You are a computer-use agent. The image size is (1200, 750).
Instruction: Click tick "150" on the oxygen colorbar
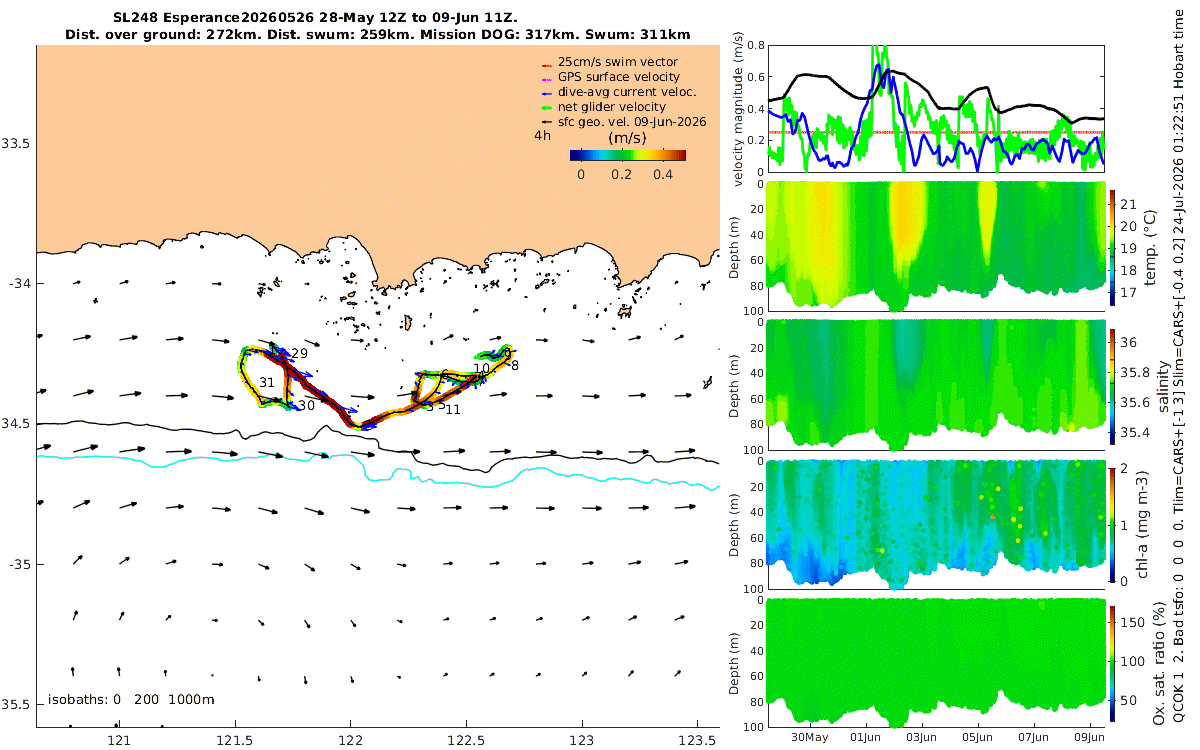(1132, 621)
